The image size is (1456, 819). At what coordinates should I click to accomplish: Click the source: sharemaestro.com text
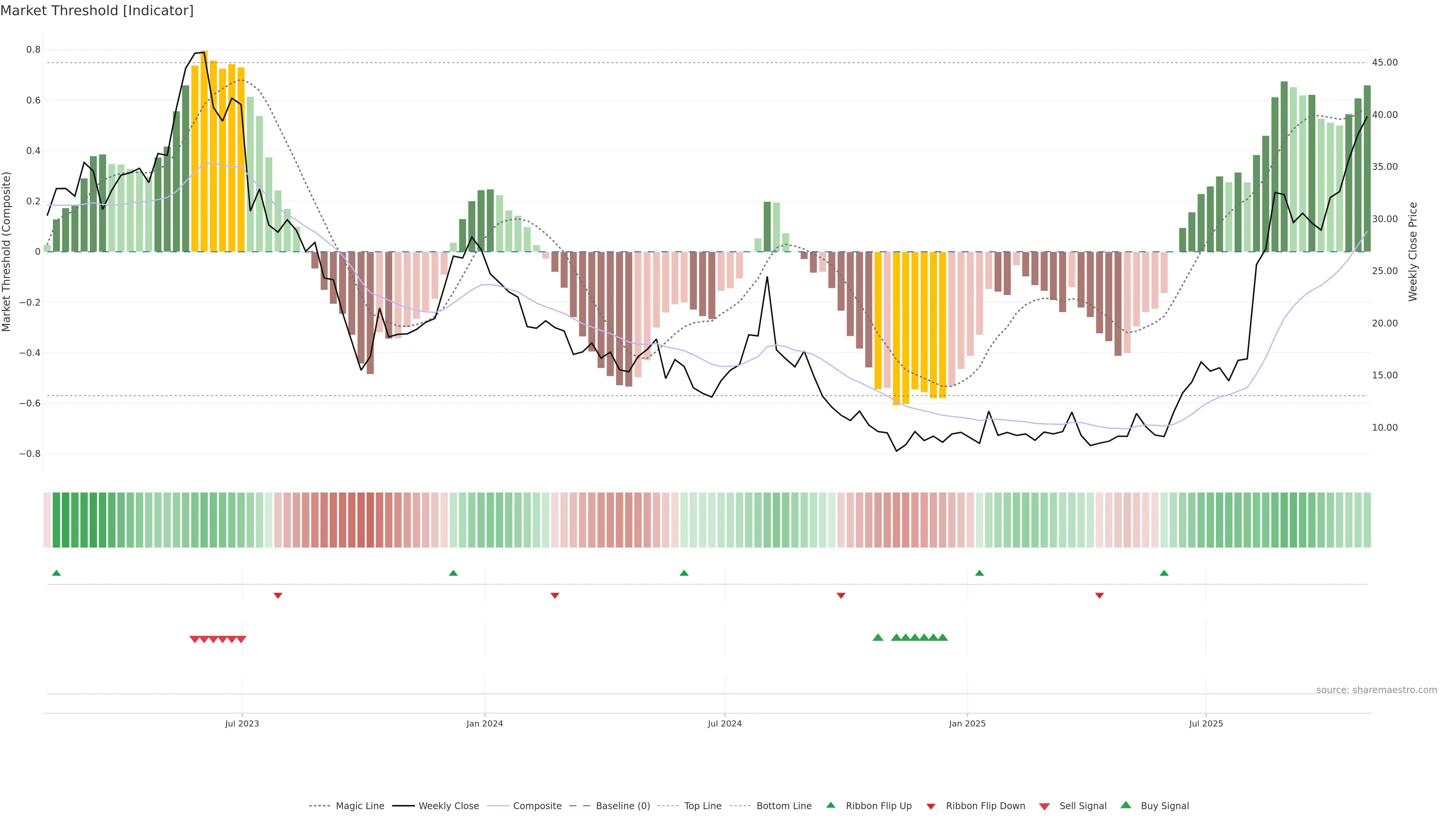[x=1376, y=690]
